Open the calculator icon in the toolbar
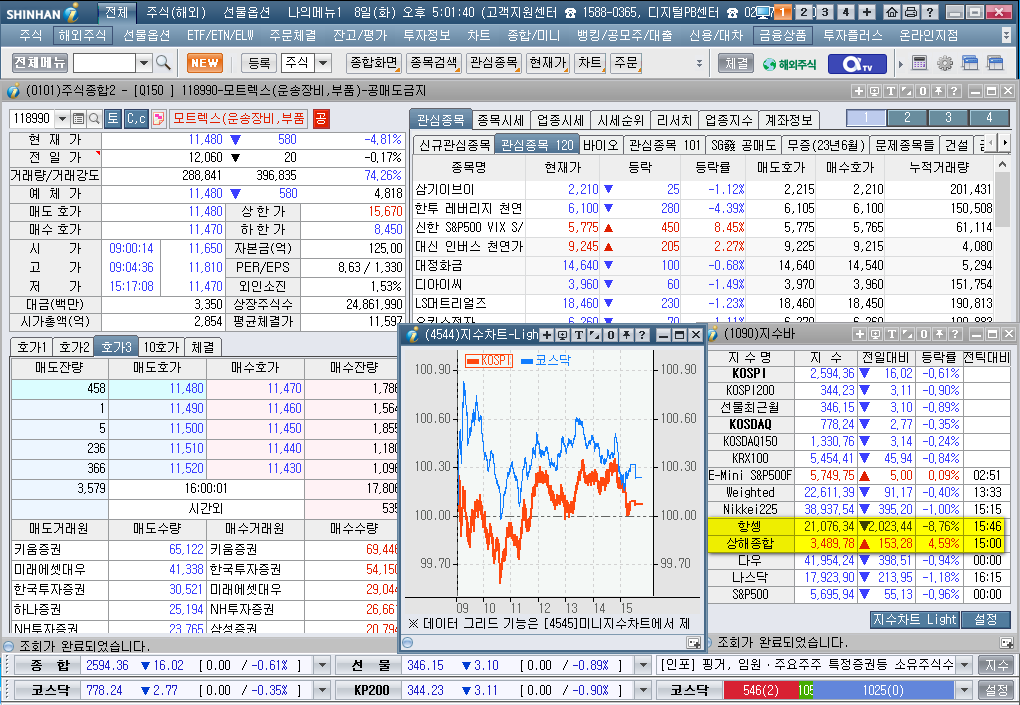This screenshot has height=705, width=1020. (x=919, y=63)
